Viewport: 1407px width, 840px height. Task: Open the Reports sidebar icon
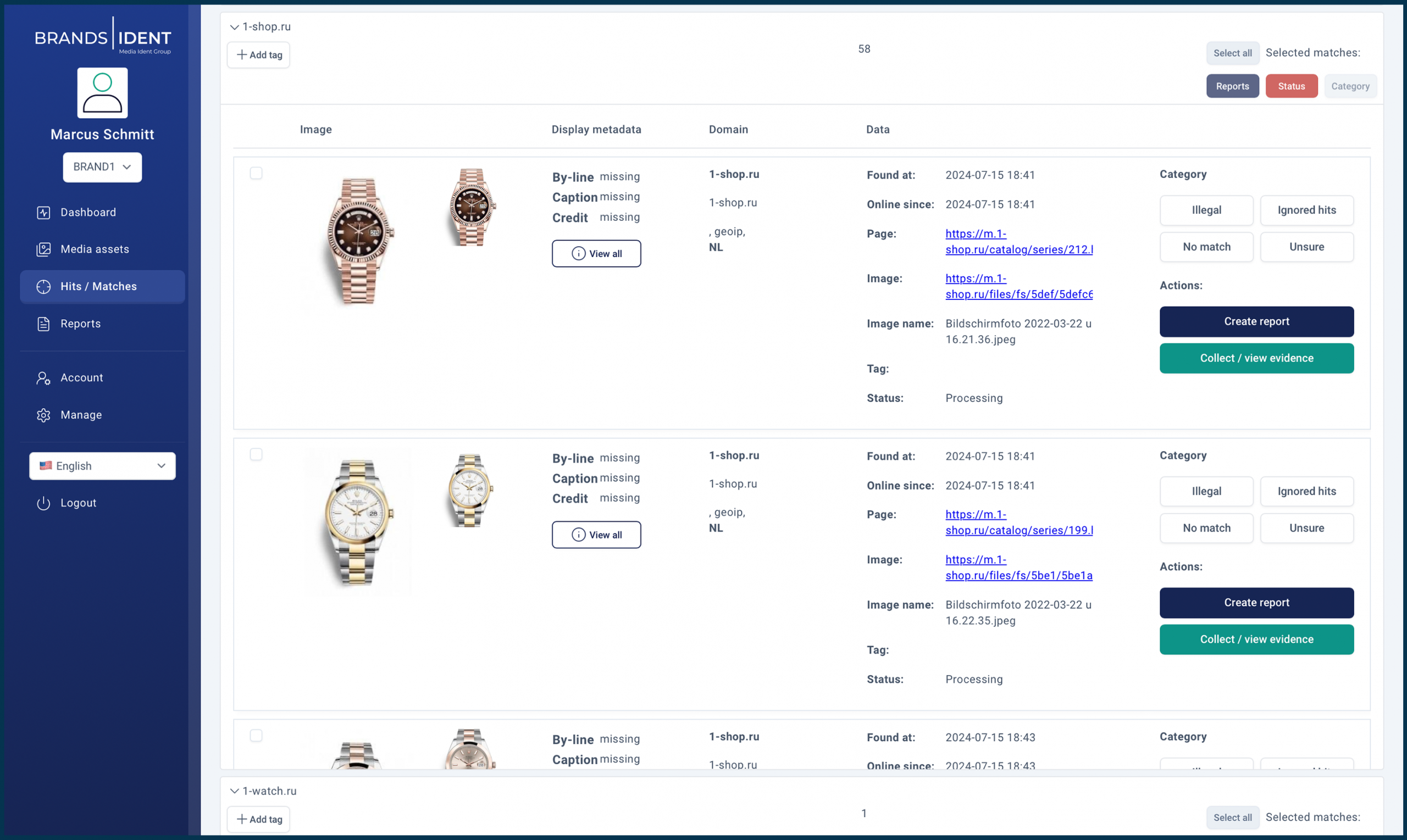pos(43,323)
